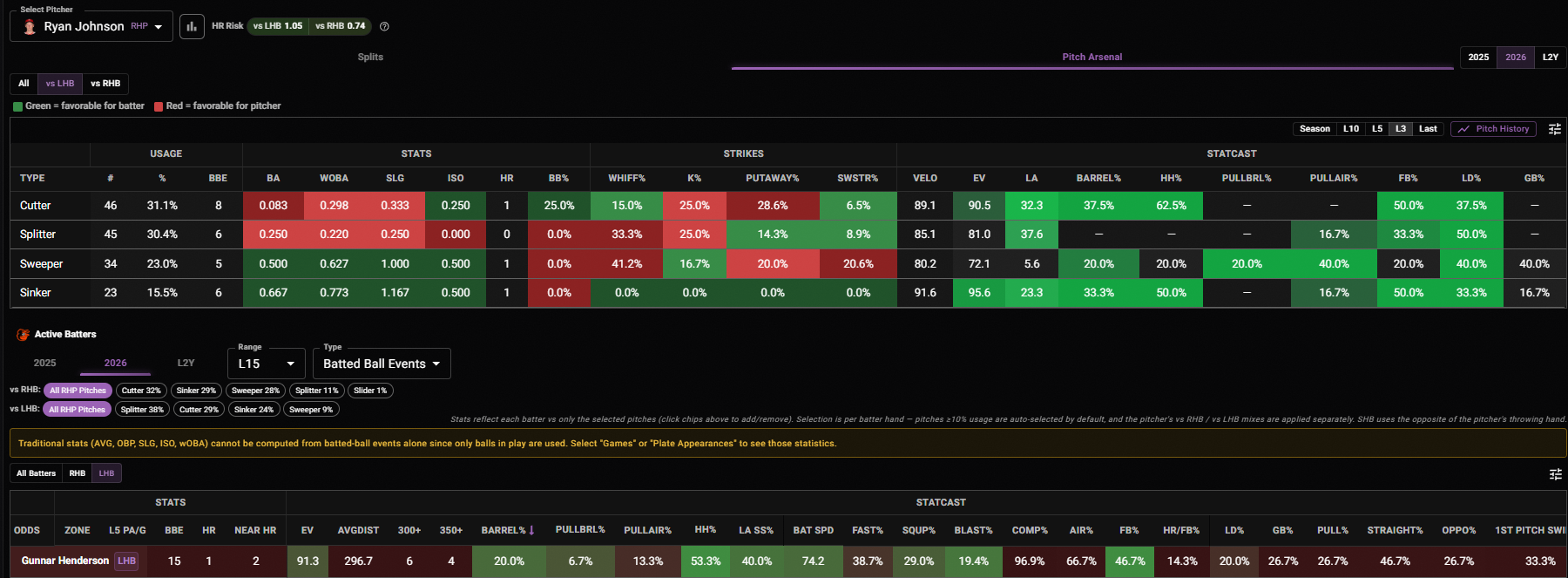This screenshot has width=1568, height=578.
Task: Expand the Range L15 dropdown
Action: tap(267, 364)
